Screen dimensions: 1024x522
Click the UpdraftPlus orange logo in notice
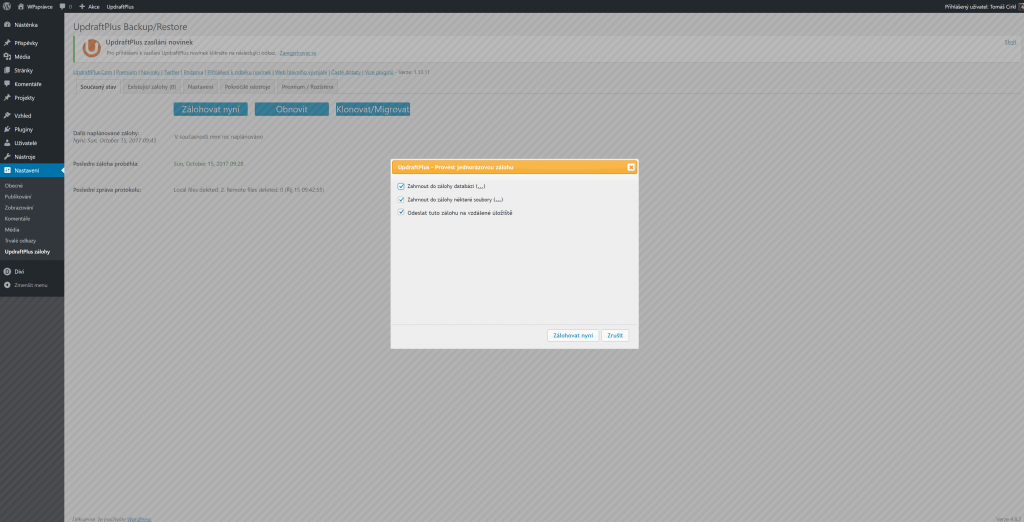tap(92, 48)
